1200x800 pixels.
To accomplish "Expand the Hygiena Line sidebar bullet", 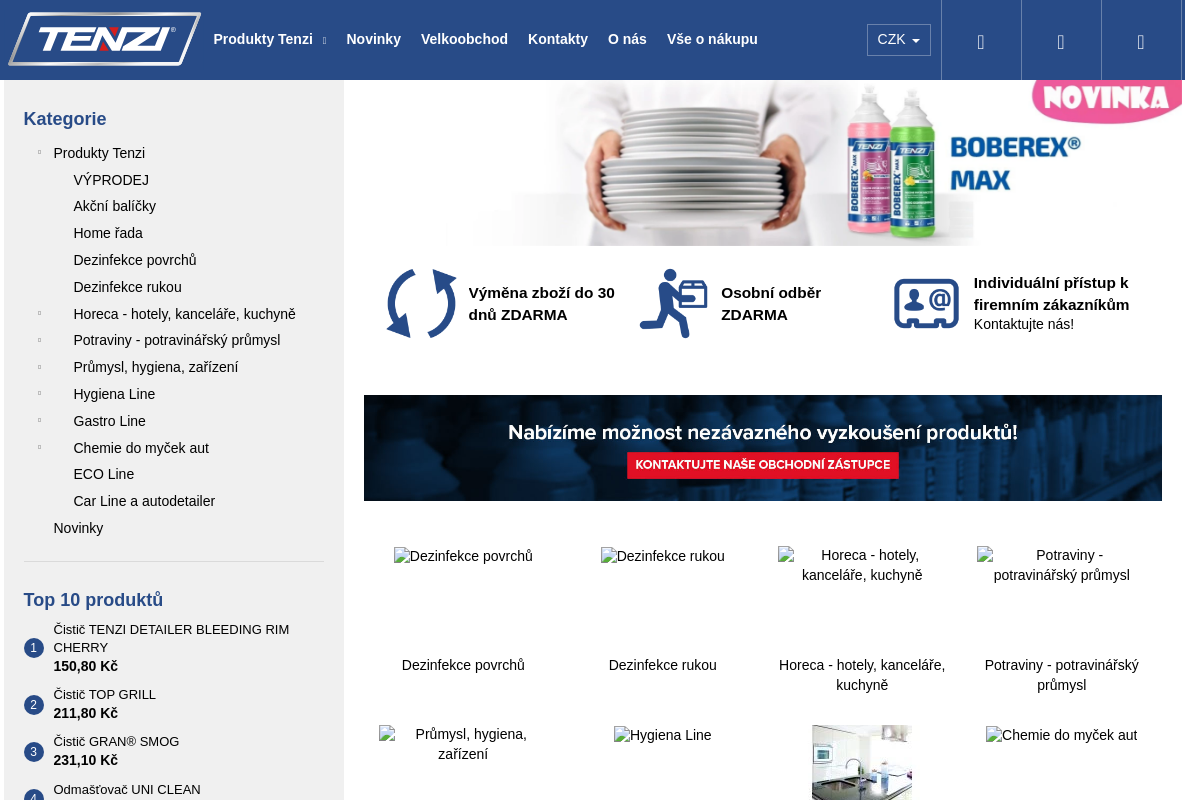I will click(x=39, y=393).
